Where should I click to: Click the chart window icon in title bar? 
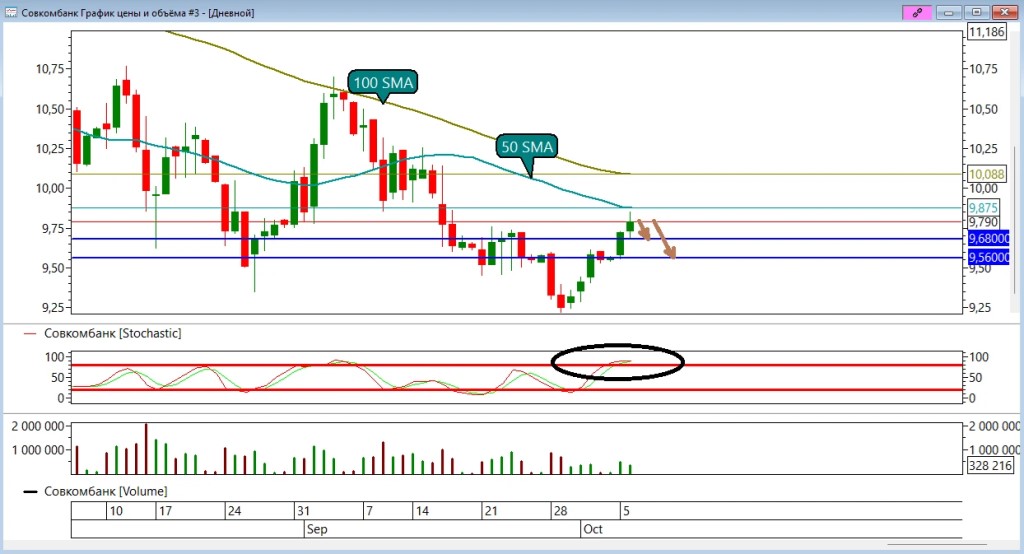(x=10, y=12)
